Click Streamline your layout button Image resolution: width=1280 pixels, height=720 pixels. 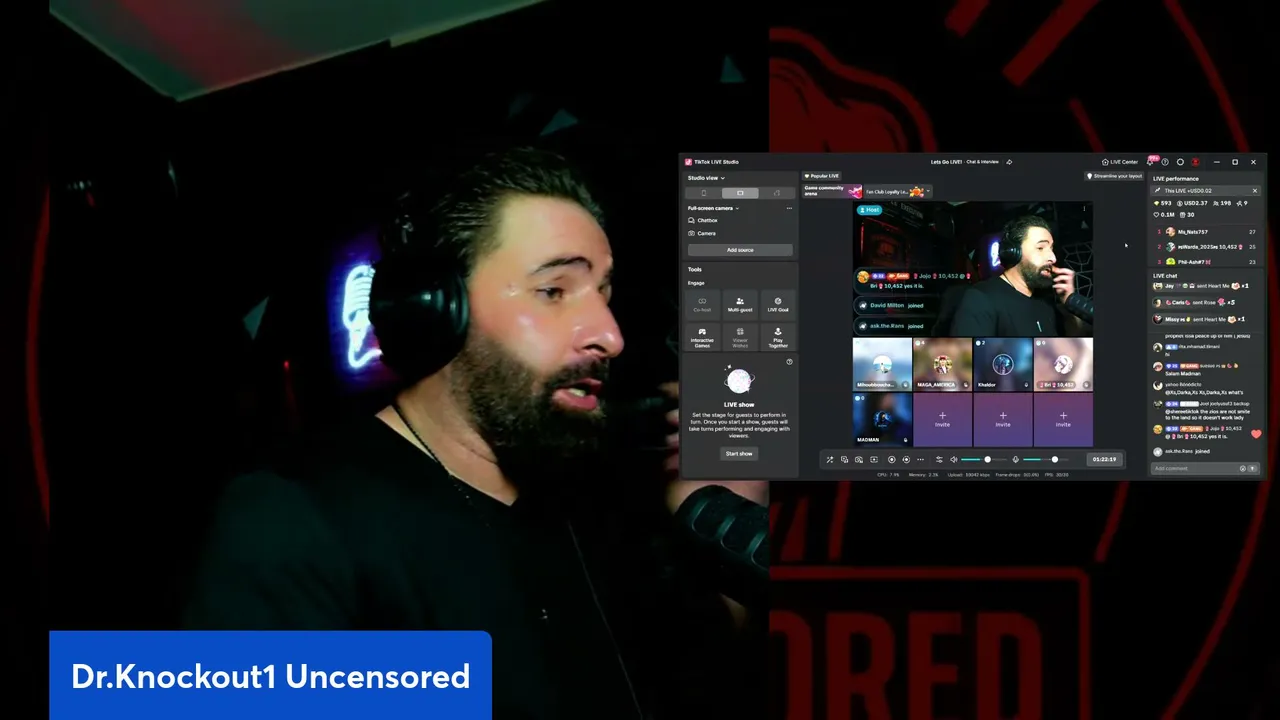click(x=1114, y=176)
